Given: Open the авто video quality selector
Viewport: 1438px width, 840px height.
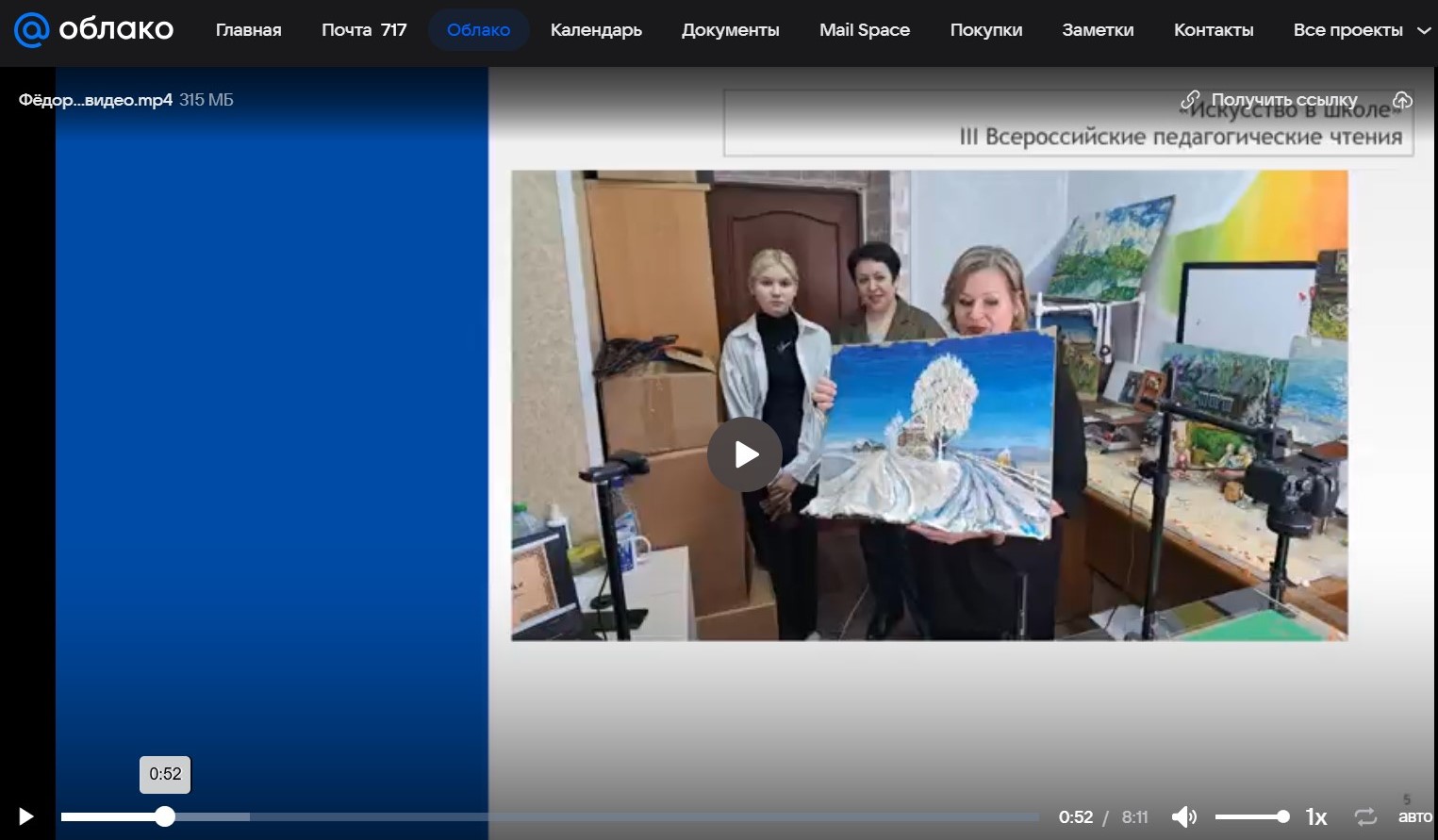Looking at the screenshot, I should [x=1414, y=816].
